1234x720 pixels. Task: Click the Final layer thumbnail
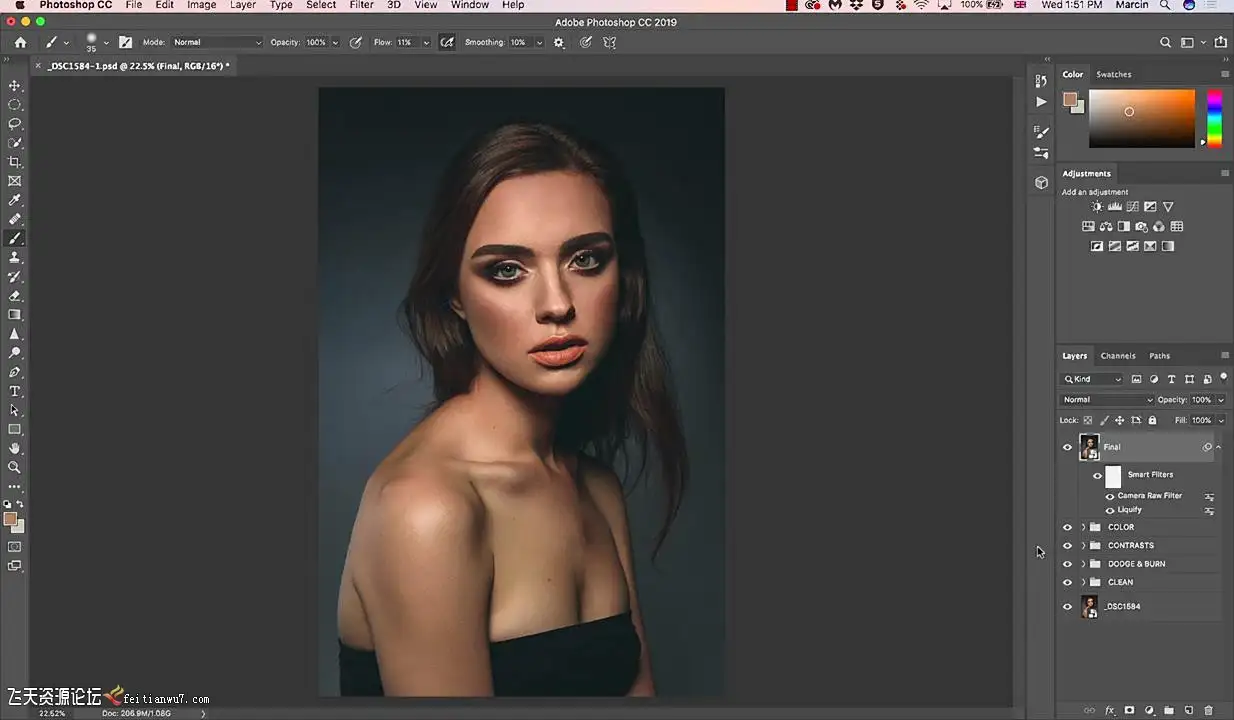pos(1089,447)
